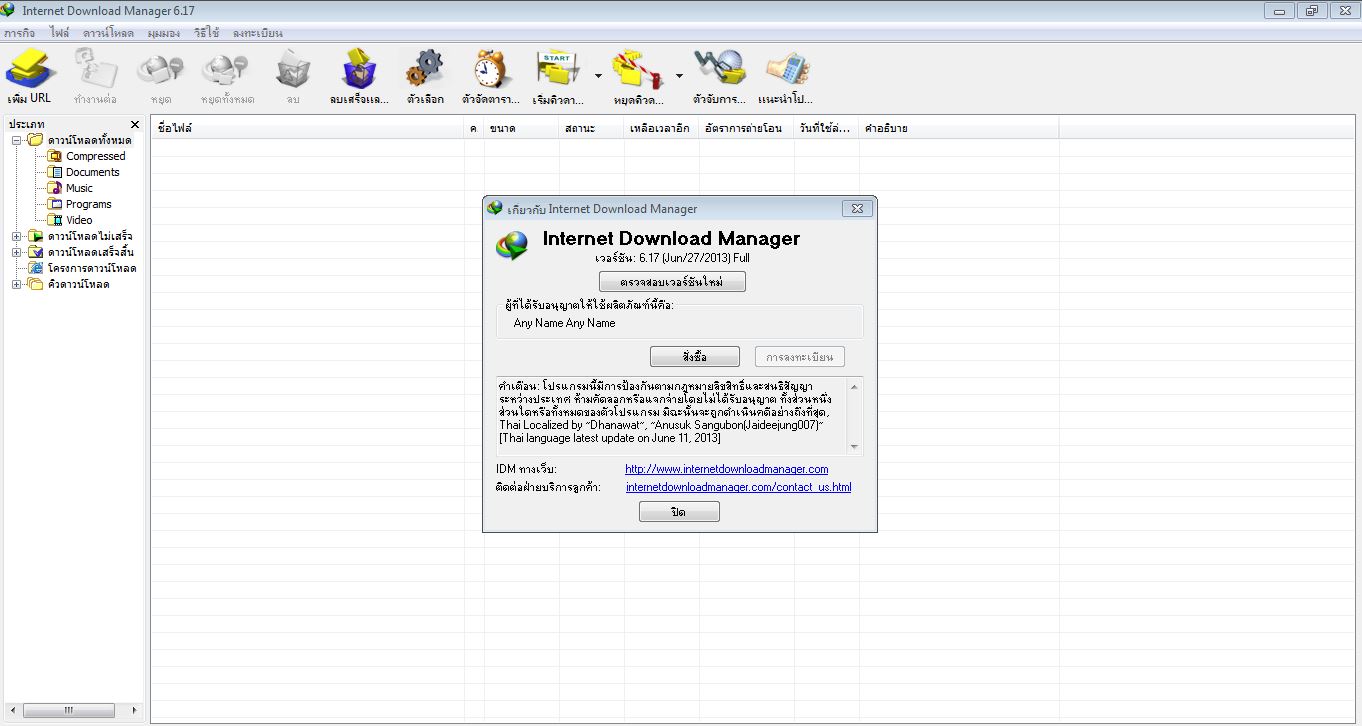
Task: Select the Programs category icon
Action: click(x=56, y=204)
